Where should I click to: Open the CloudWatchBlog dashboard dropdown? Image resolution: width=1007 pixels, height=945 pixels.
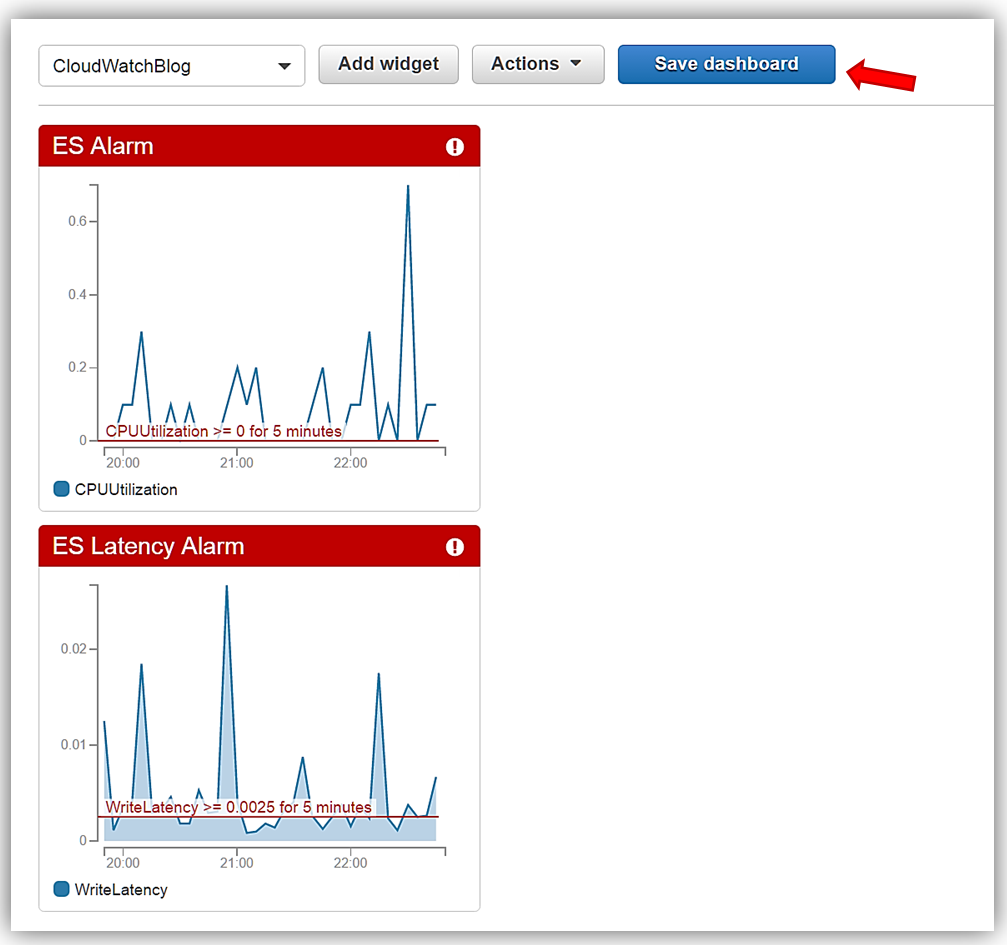[x=171, y=66]
